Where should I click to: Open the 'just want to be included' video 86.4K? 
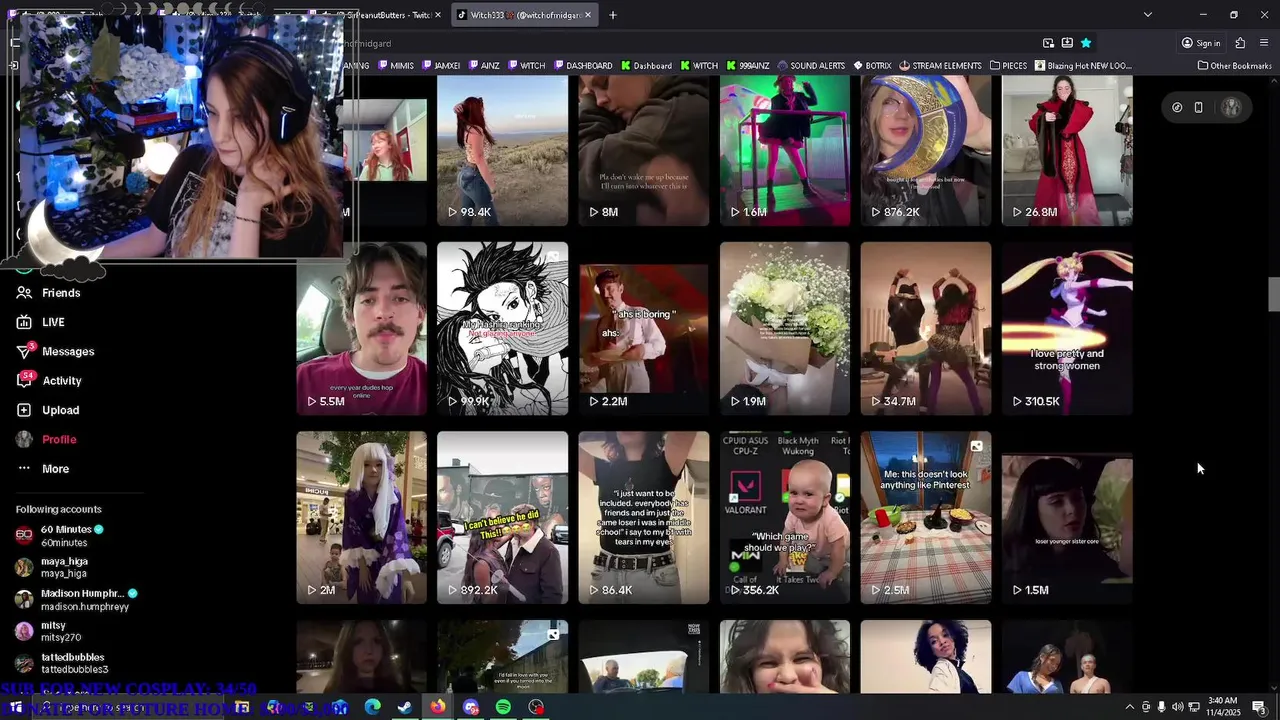coord(643,517)
